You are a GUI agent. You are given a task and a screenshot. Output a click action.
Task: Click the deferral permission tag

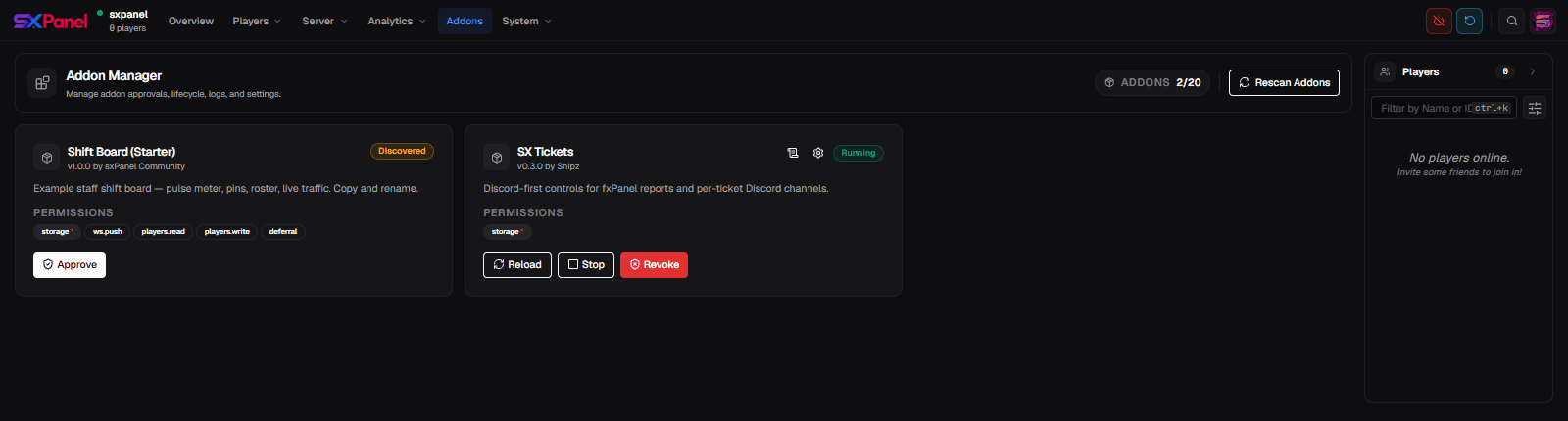click(x=283, y=232)
